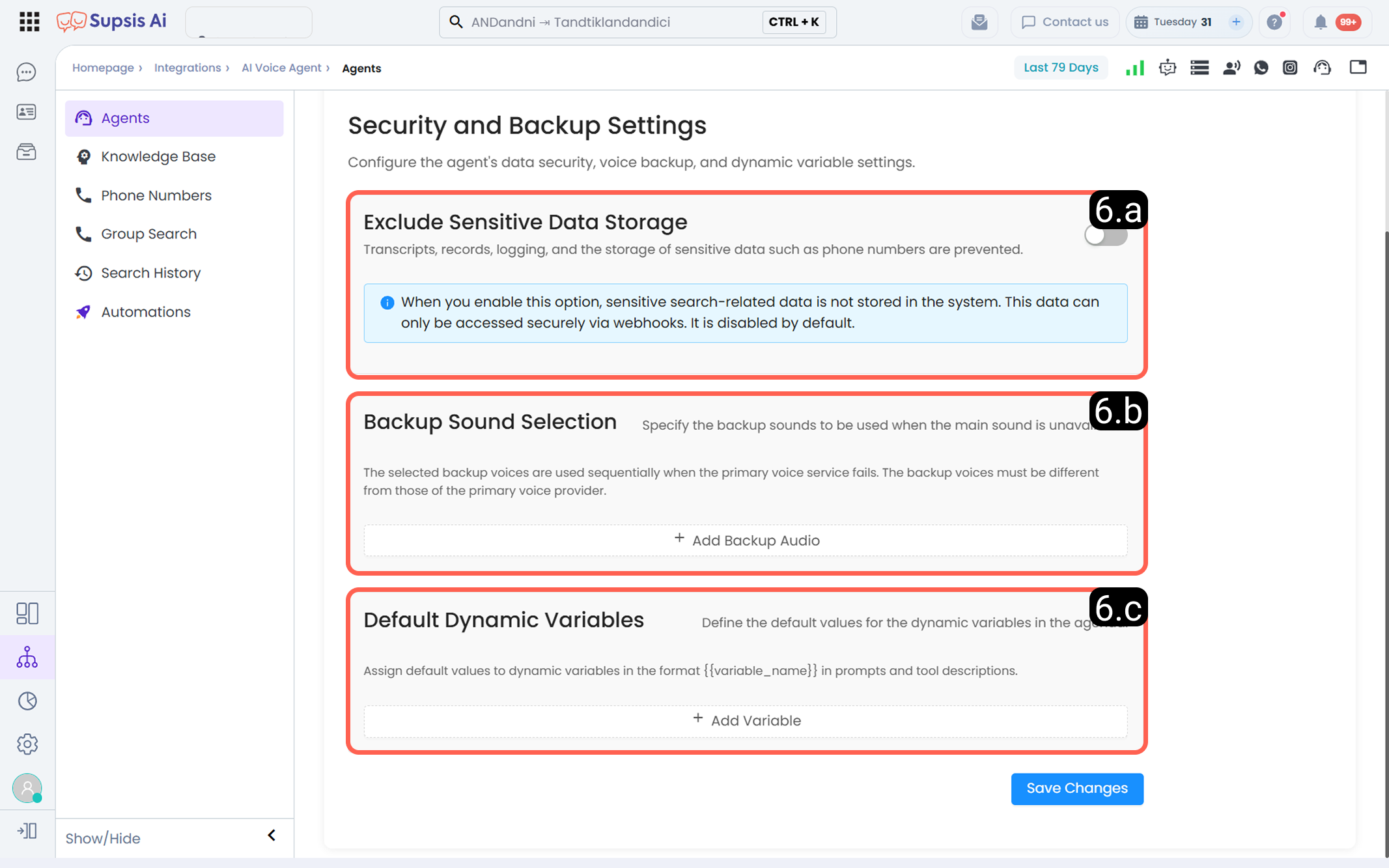The width and height of the screenshot is (1389, 868).
Task: Open the robot bot icon in toolbar
Action: (1168, 68)
